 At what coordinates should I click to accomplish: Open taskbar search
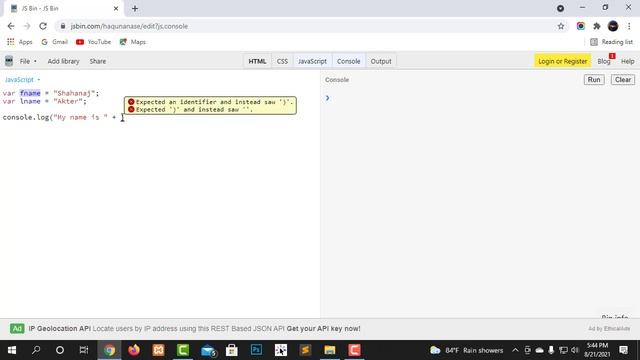(36, 350)
